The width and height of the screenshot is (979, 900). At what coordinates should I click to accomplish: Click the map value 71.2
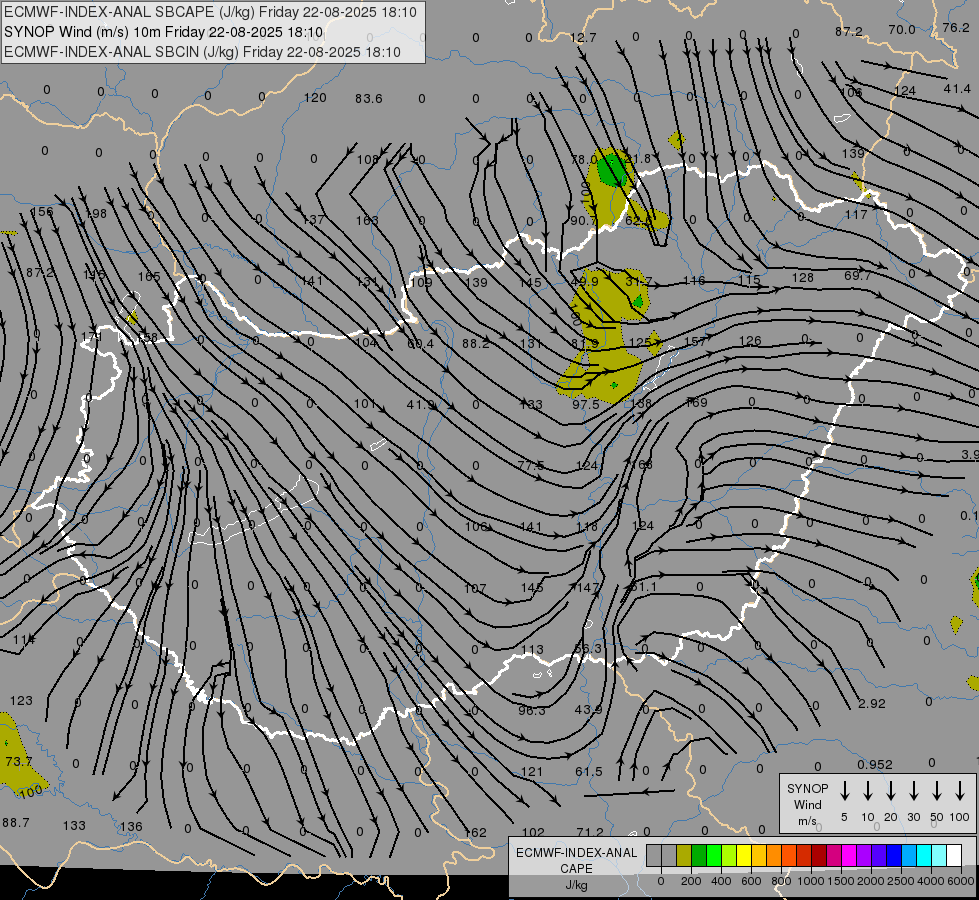click(590, 832)
